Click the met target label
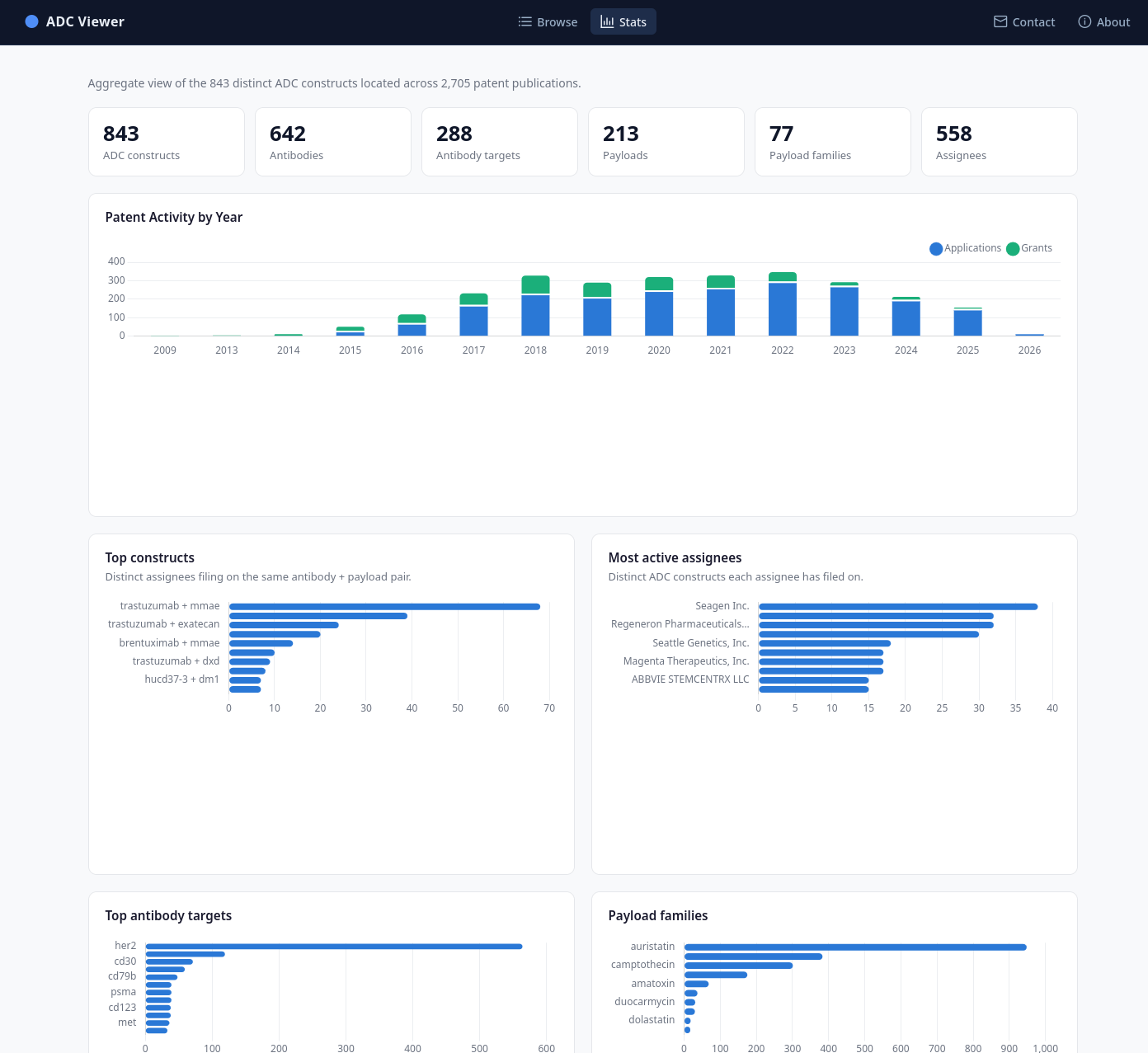1148x1053 pixels. [x=127, y=1022]
